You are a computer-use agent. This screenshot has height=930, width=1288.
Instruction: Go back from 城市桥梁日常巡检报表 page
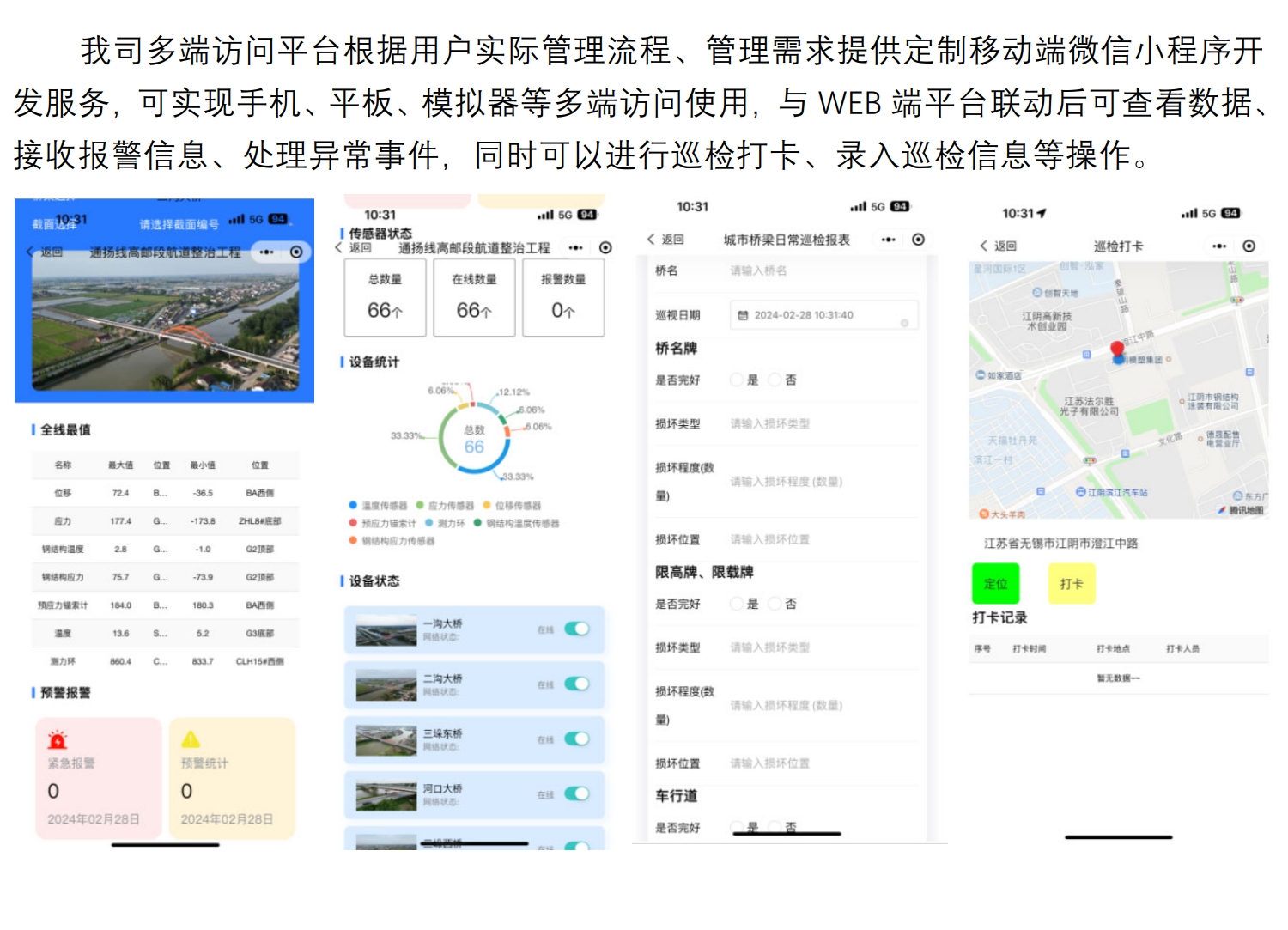coord(665,240)
